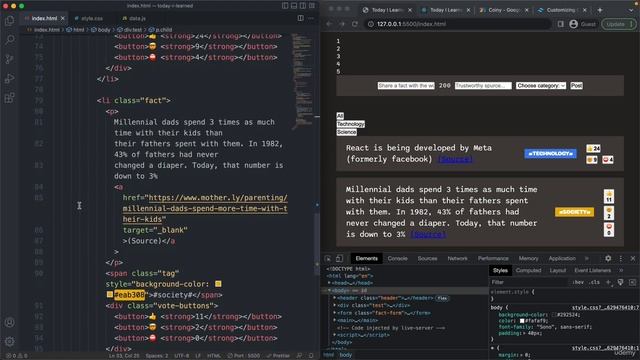Select the p.child breadcrumb
Image resolution: width=640 pixels, height=360 pixels.
[160, 30]
